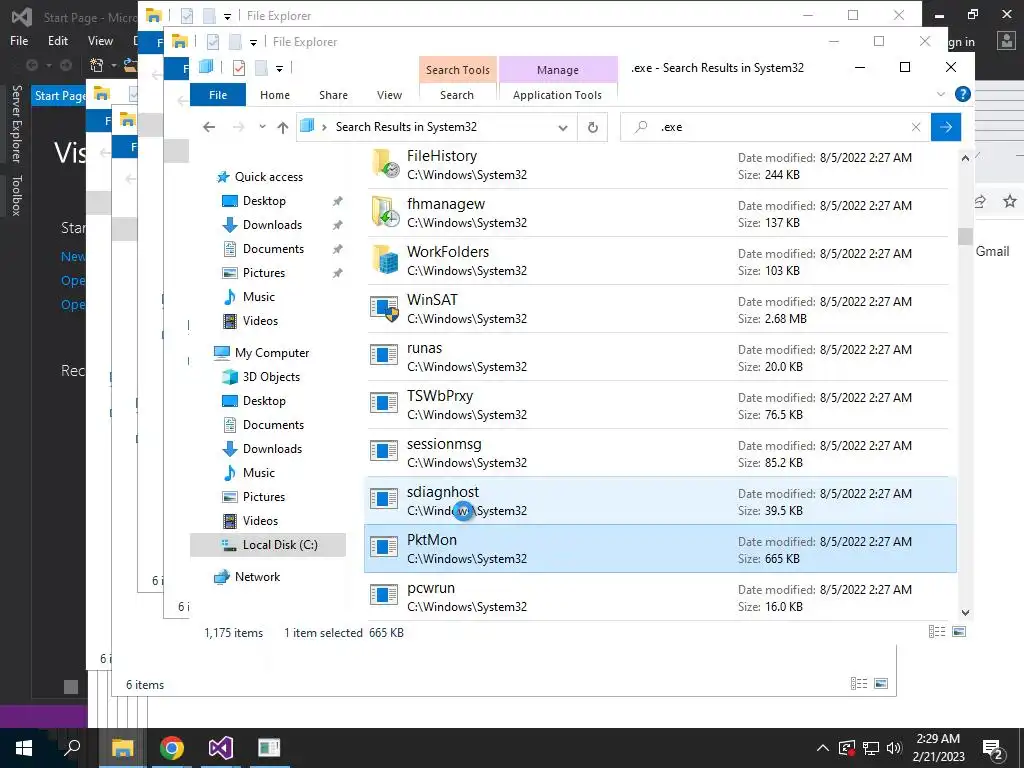Refresh the Search Results in System32
This screenshot has width=1024, height=768.
tap(592, 127)
